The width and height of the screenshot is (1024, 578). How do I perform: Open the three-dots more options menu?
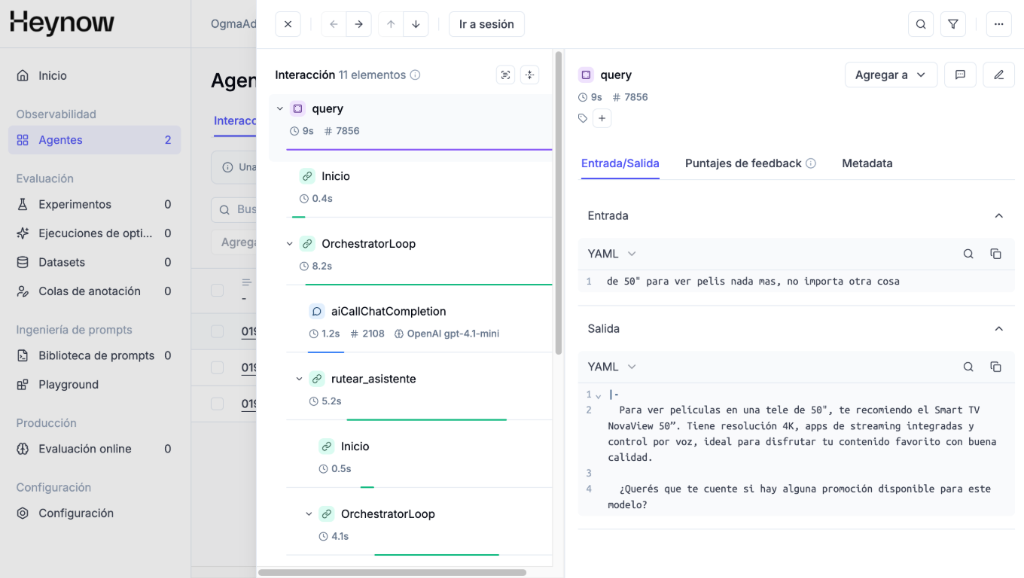click(998, 24)
